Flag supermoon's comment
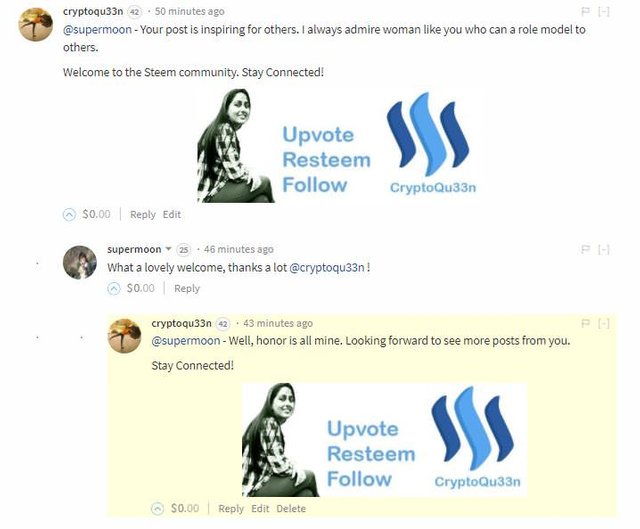This screenshot has width=640, height=529. tap(586, 249)
